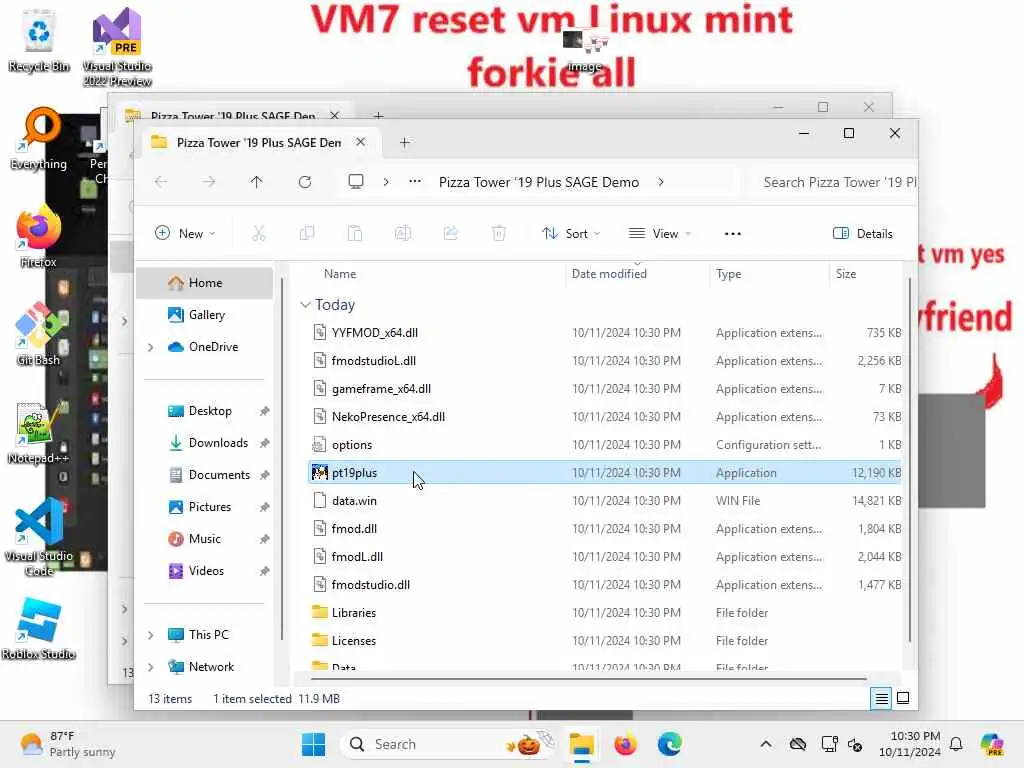Open the New item dropdown
Image resolution: width=1024 pixels, height=768 pixels.
pyautogui.click(x=185, y=233)
